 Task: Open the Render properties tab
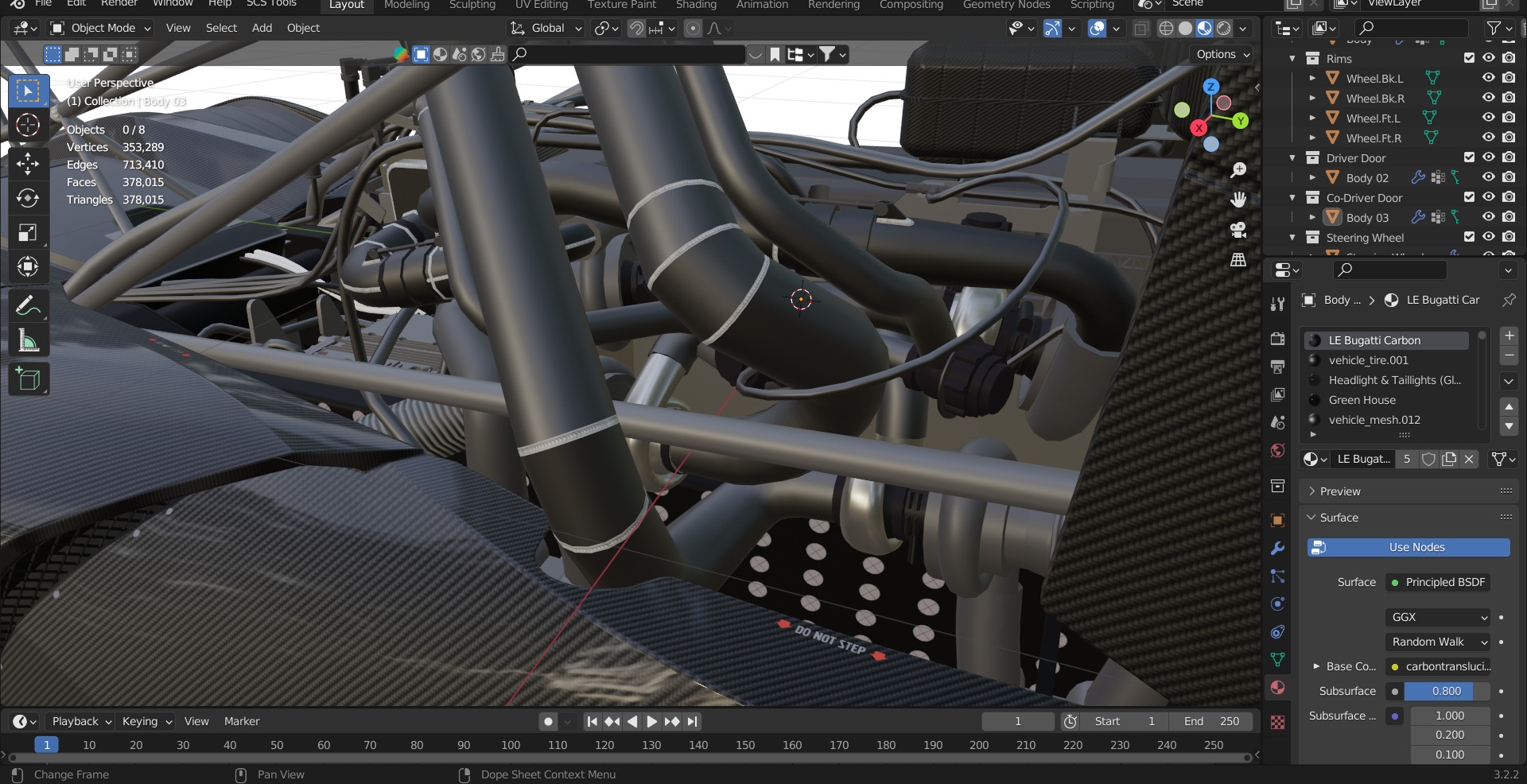(x=1277, y=339)
